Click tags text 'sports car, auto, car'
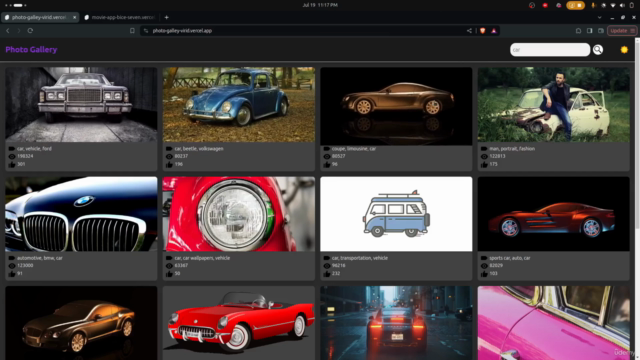 point(510,258)
